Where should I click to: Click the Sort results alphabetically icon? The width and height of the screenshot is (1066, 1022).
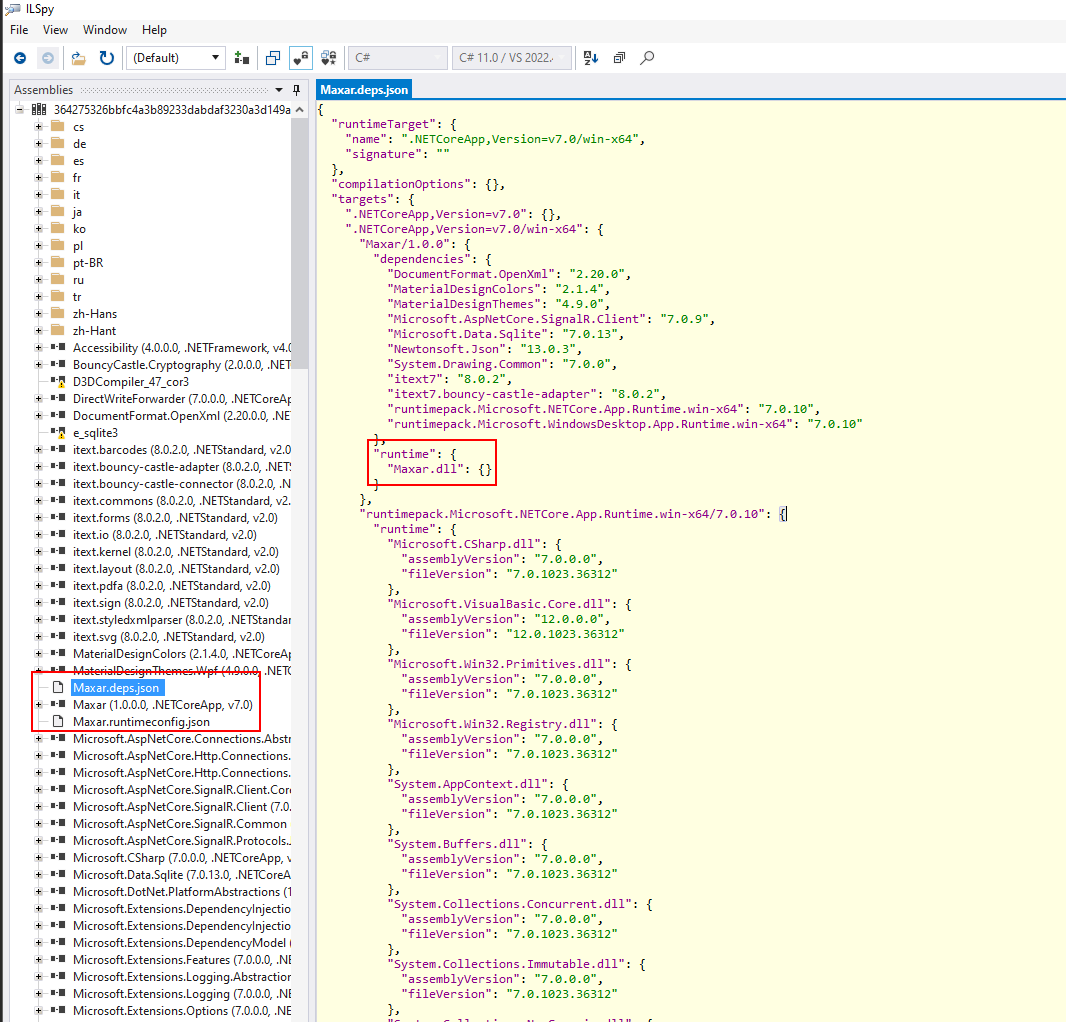click(x=590, y=58)
